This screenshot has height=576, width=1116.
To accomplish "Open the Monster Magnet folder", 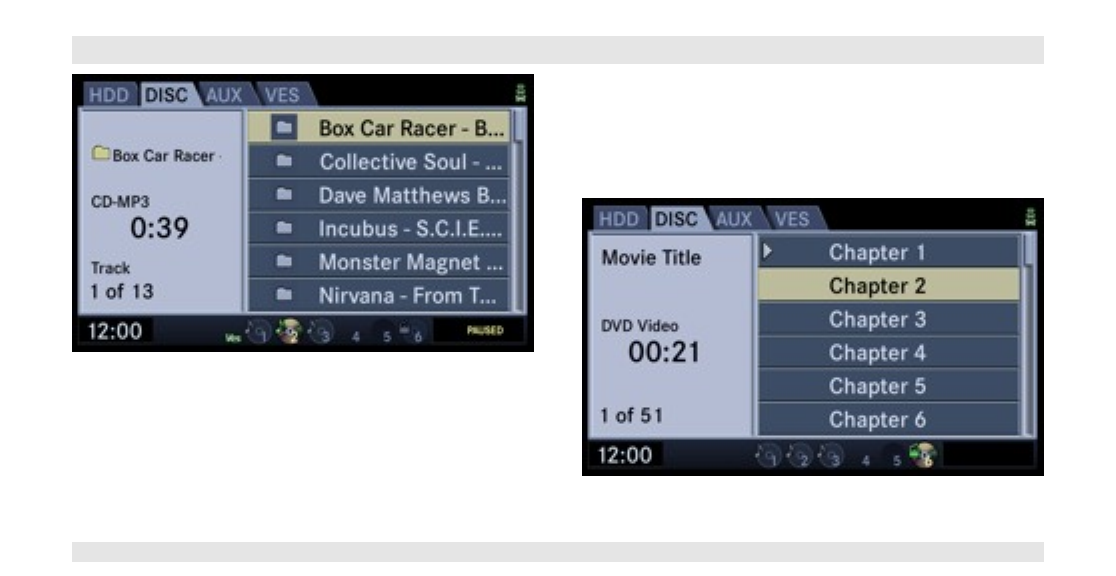I will pyautogui.click(x=379, y=261).
